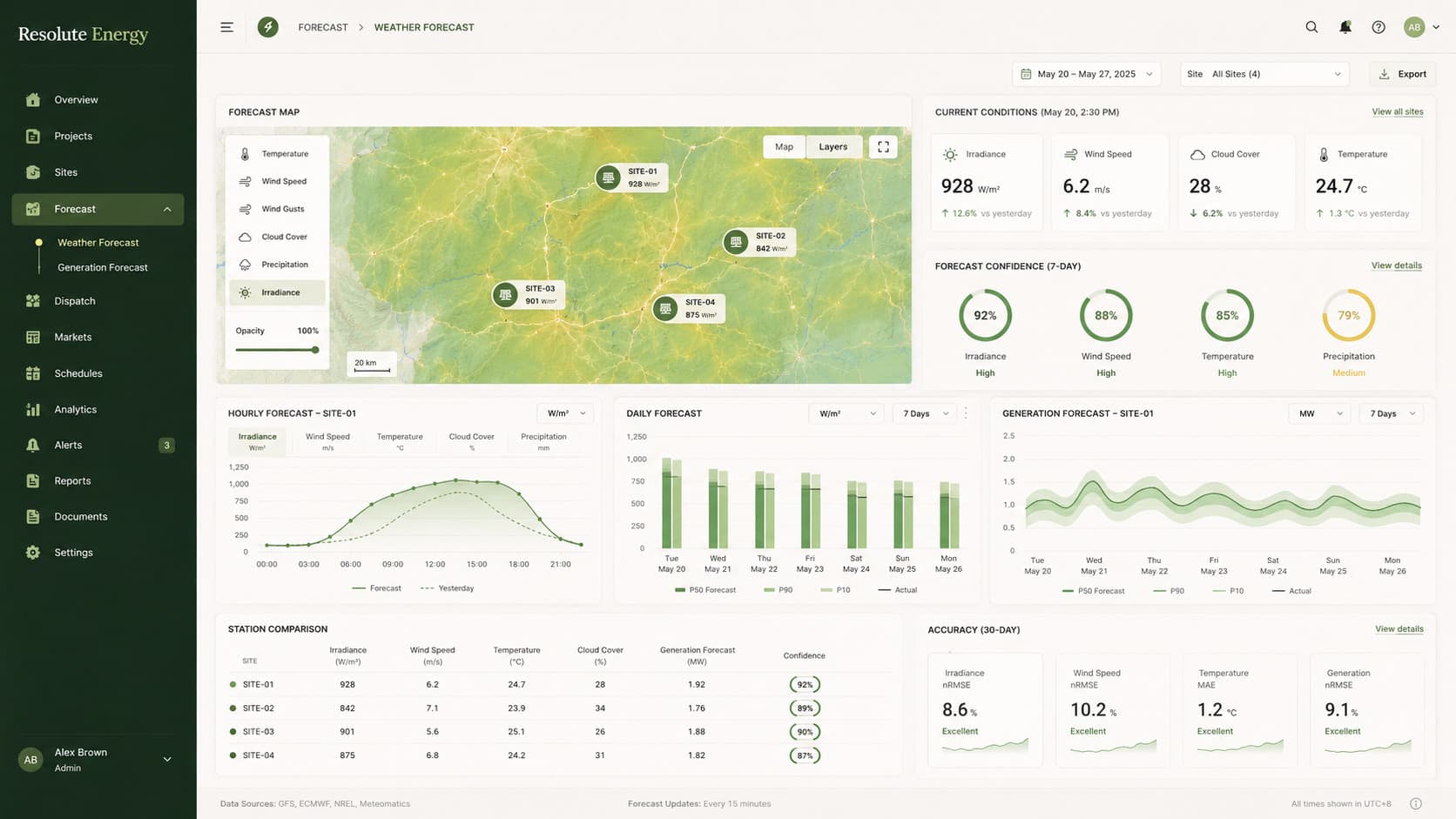
Task: Toggle the hamburger sidebar menu icon
Action: coord(226,27)
